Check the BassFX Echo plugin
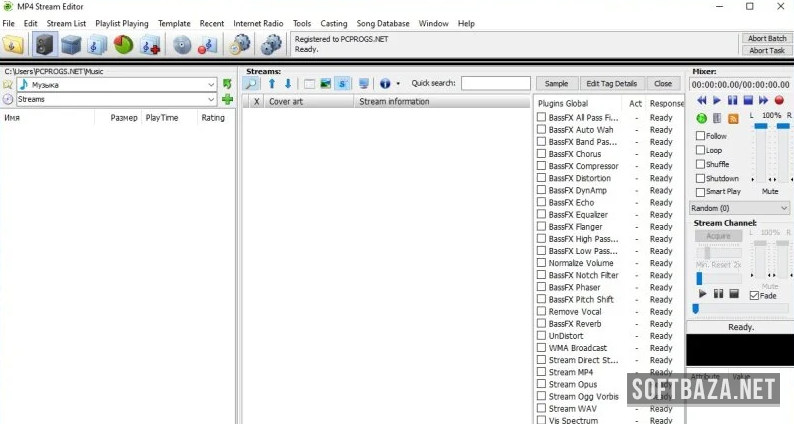The height and width of the screenshot is (424, 794). click(x=541, y=203)
